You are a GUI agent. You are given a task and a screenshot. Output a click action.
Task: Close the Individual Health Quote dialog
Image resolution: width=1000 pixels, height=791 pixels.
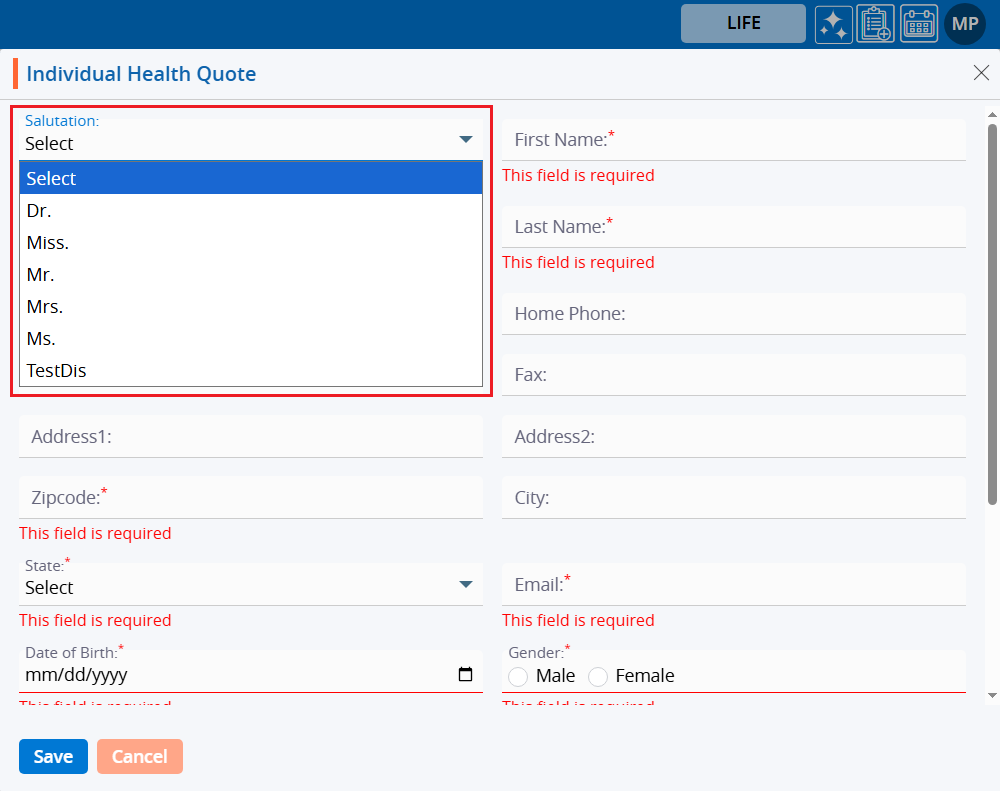981,72
